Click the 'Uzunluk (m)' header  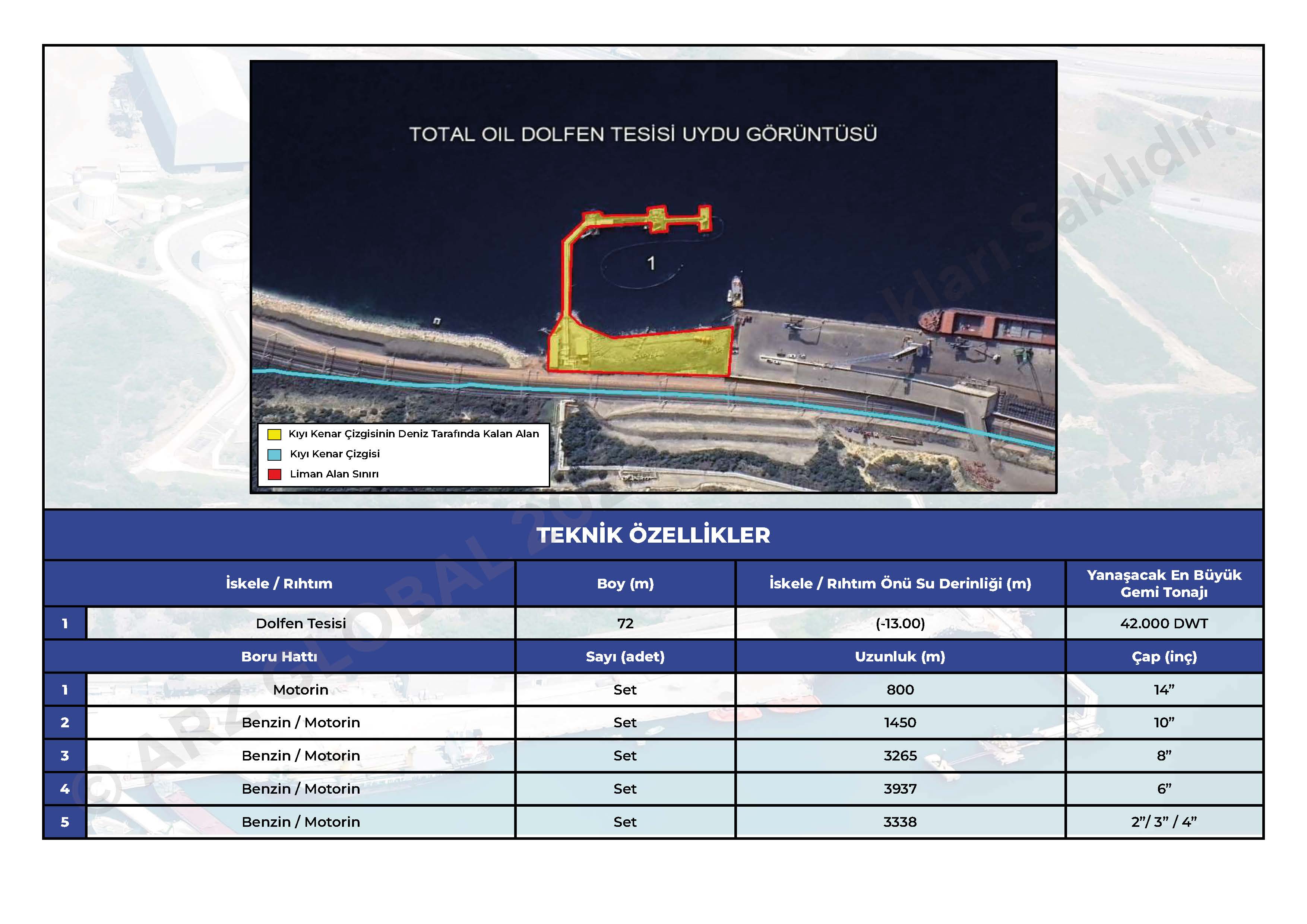pyautogui.click(x=900, y=657)
